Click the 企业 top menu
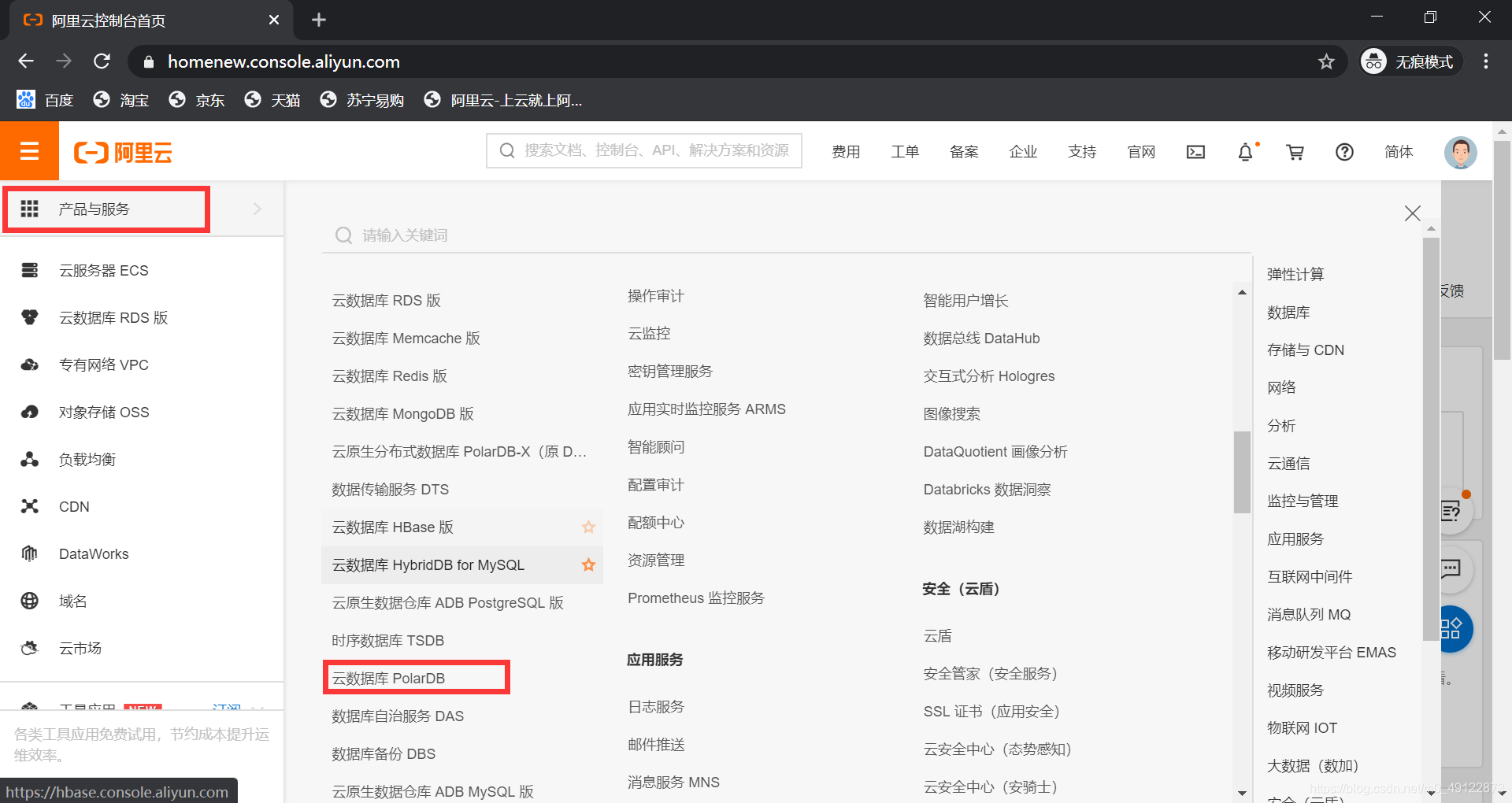The width and height of the screenshot is (1512, 803). (x=1023, y=152)
